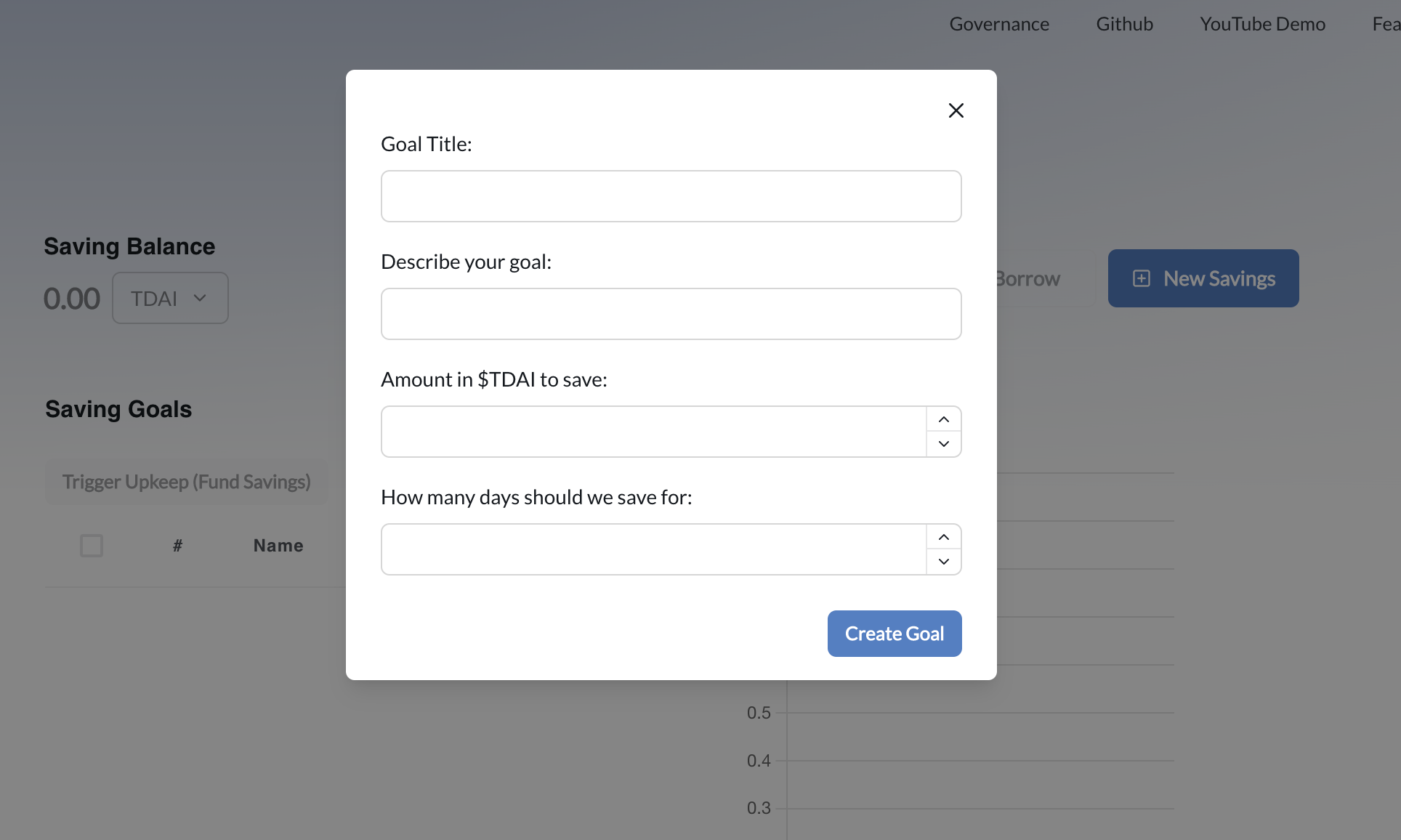
Task: Click the plus icon on New Savings
Action: point(1142,278)
